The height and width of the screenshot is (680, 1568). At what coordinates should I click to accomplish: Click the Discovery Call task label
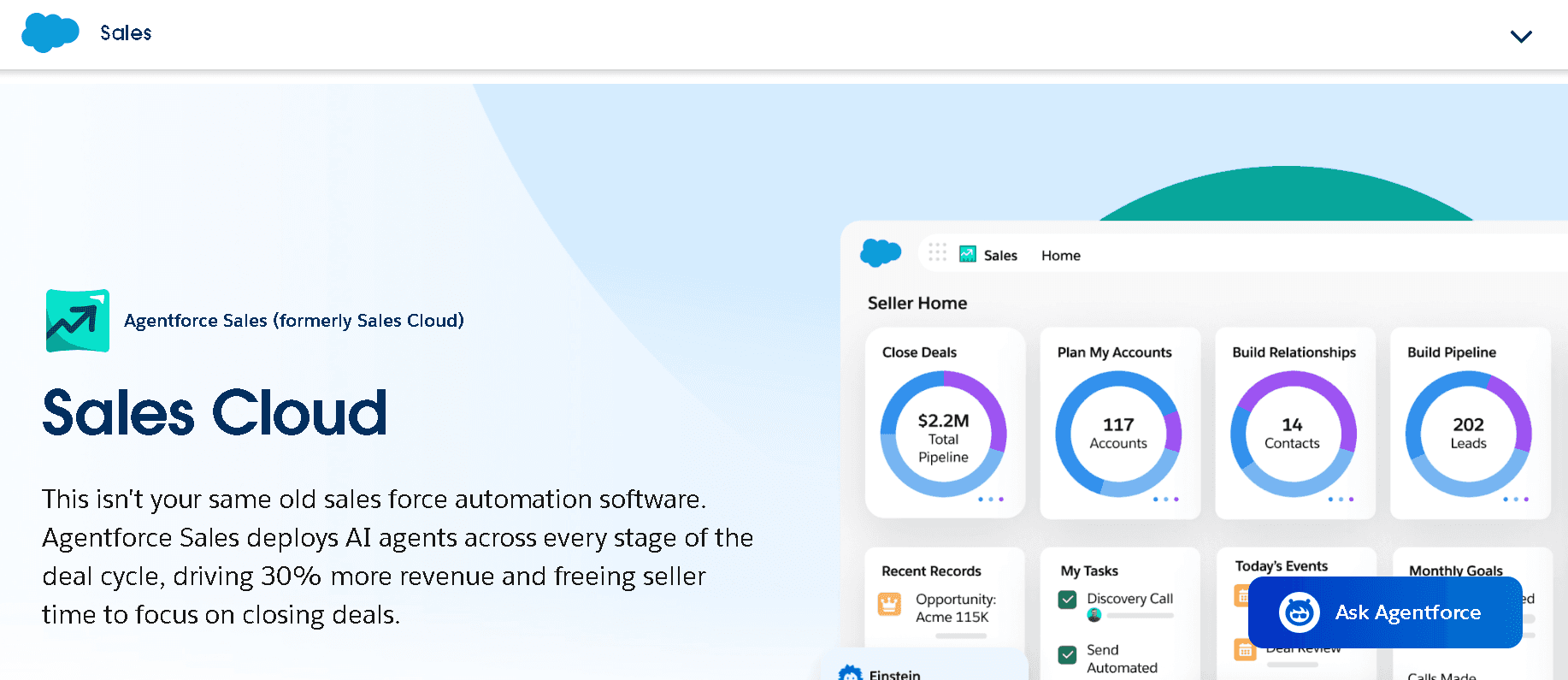tap(1129, 599)
